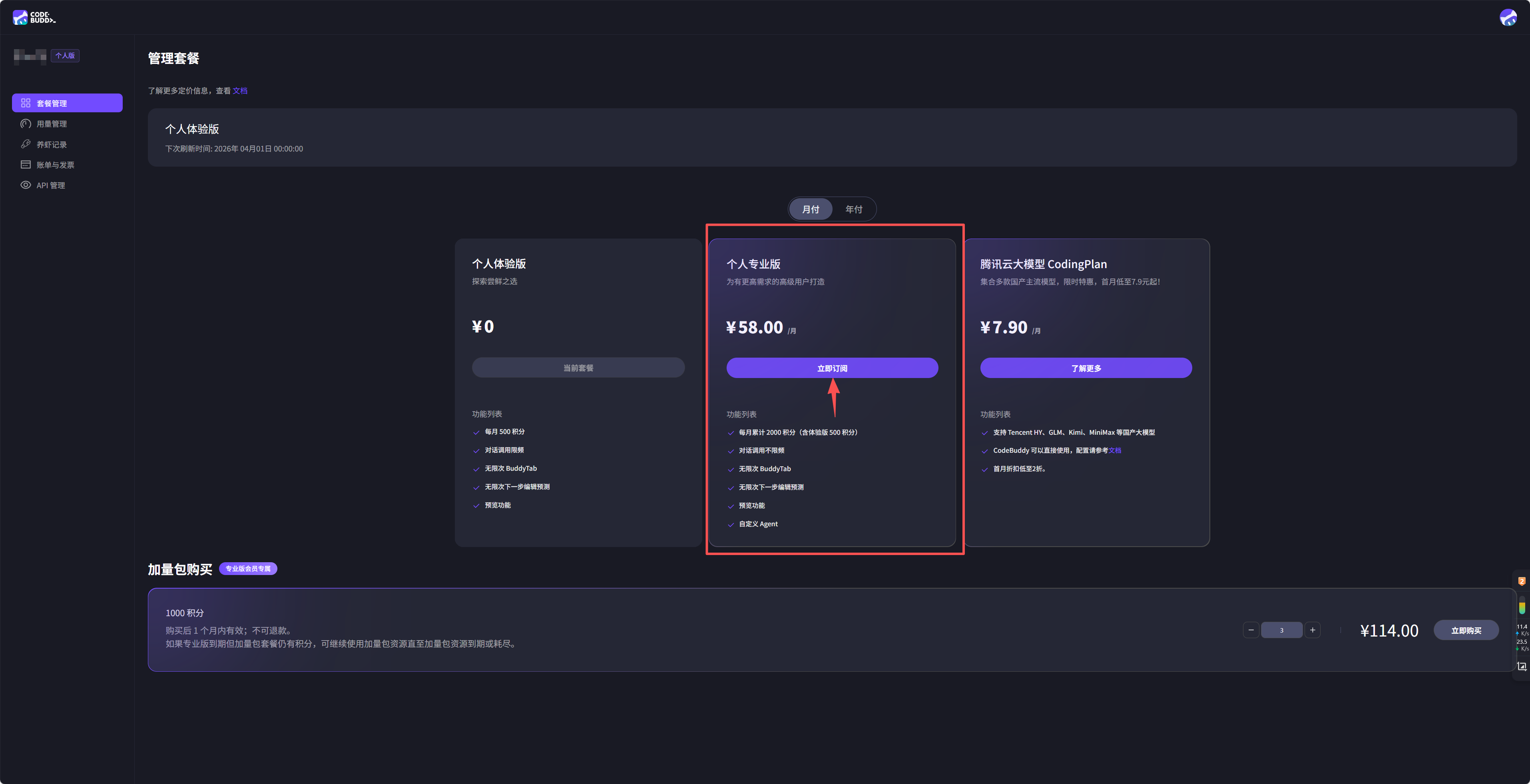Open 账单与发票 menu item

(x=55, y=165)
